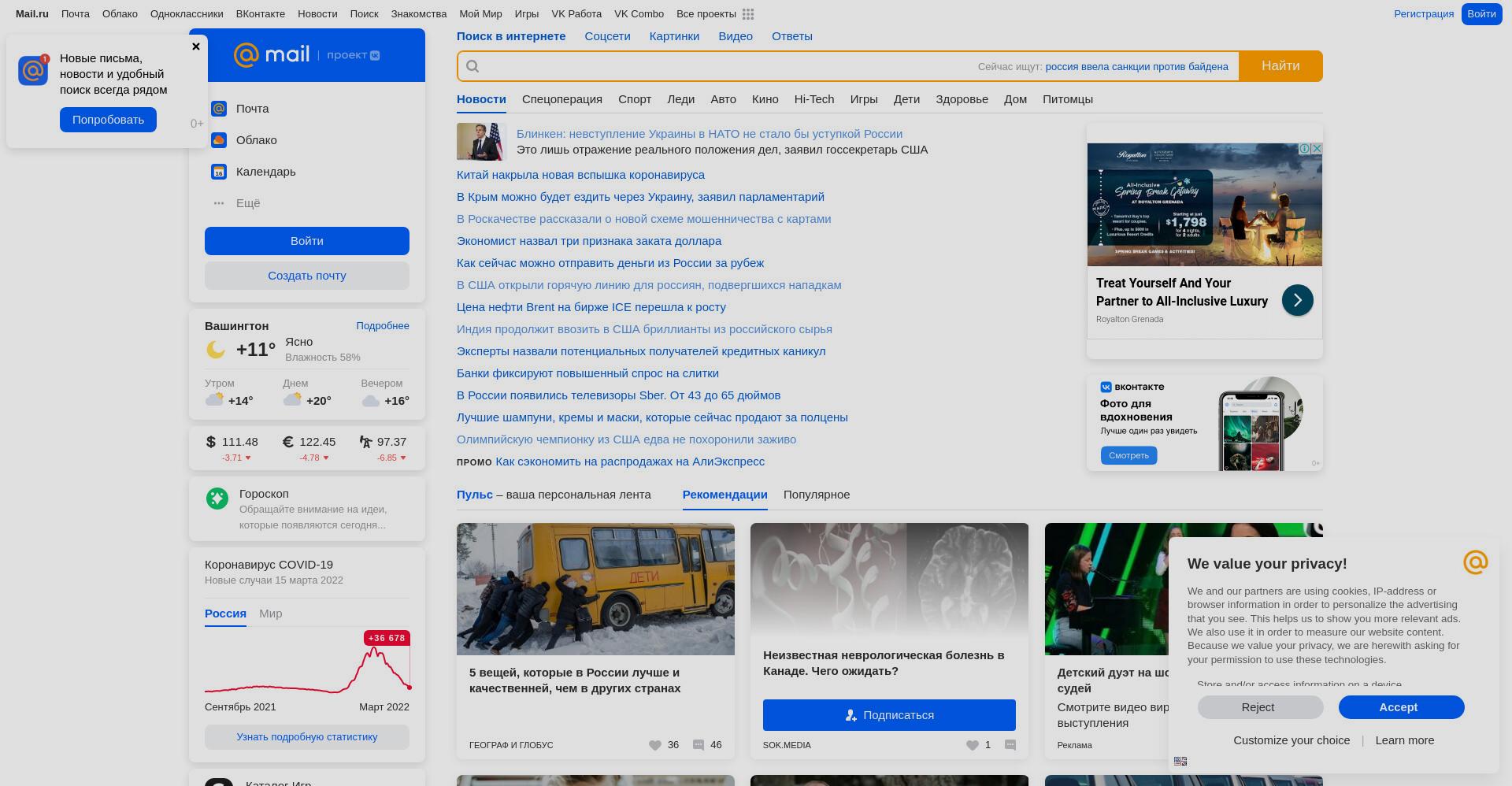Like the yellow bus article heart icon

point(655,745)
